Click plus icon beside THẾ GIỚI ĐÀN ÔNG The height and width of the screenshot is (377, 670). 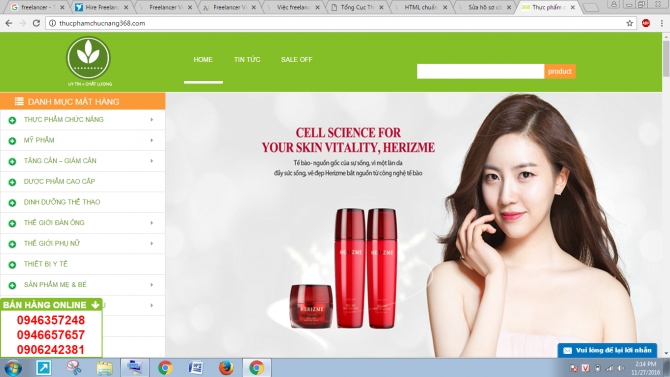click(12, 223)
